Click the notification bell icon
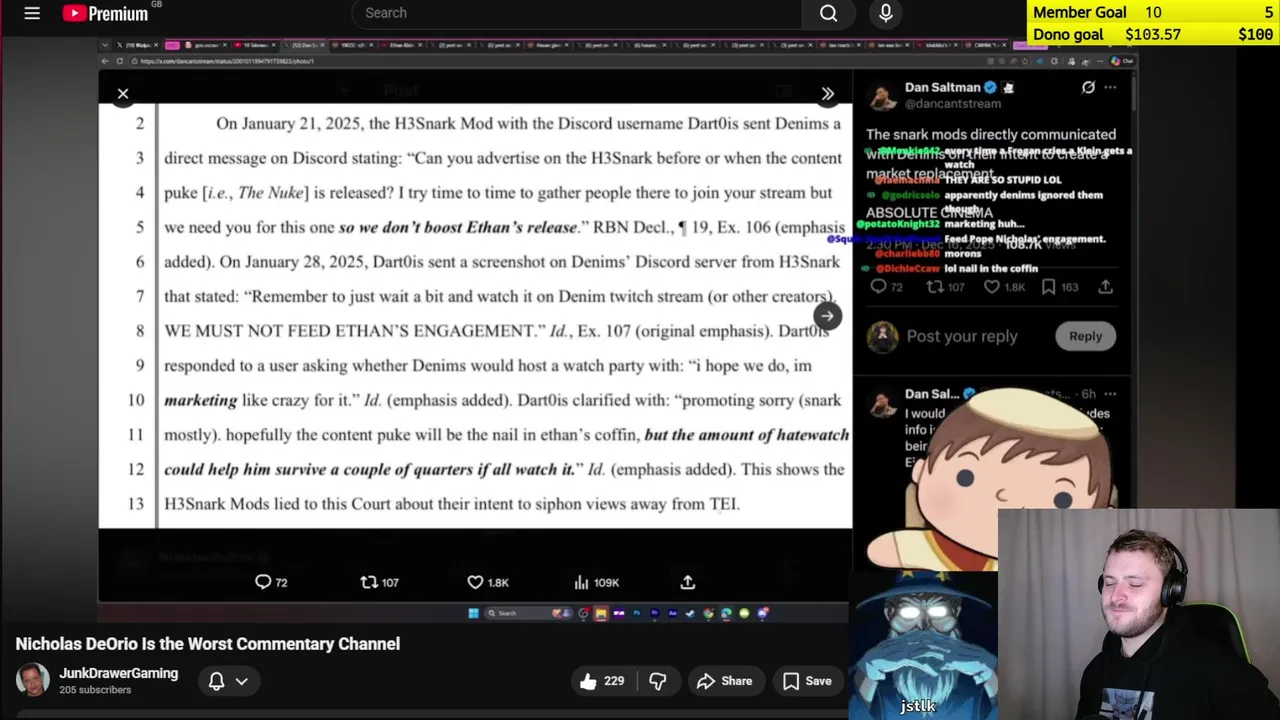The image size is (1280, 720). (216, 681)
